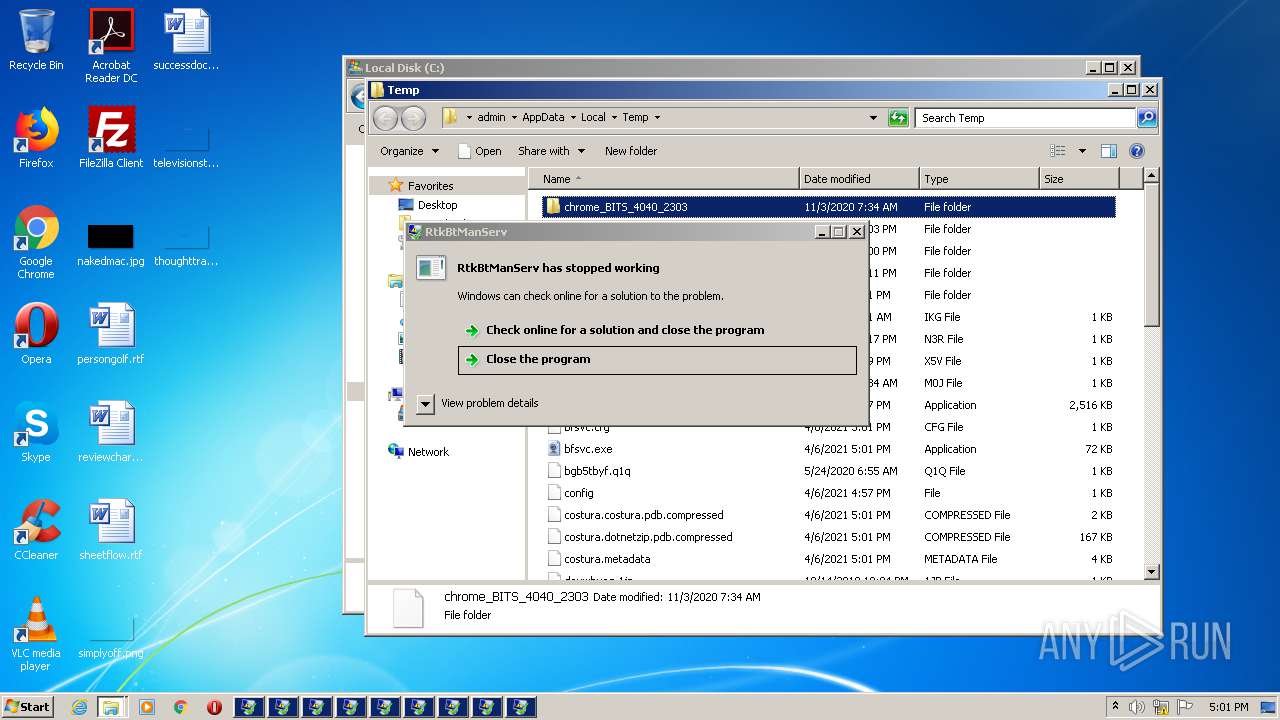Click the Opera taskbar icon
This screenshot has width=1280, height=720.
click(214, 707)
